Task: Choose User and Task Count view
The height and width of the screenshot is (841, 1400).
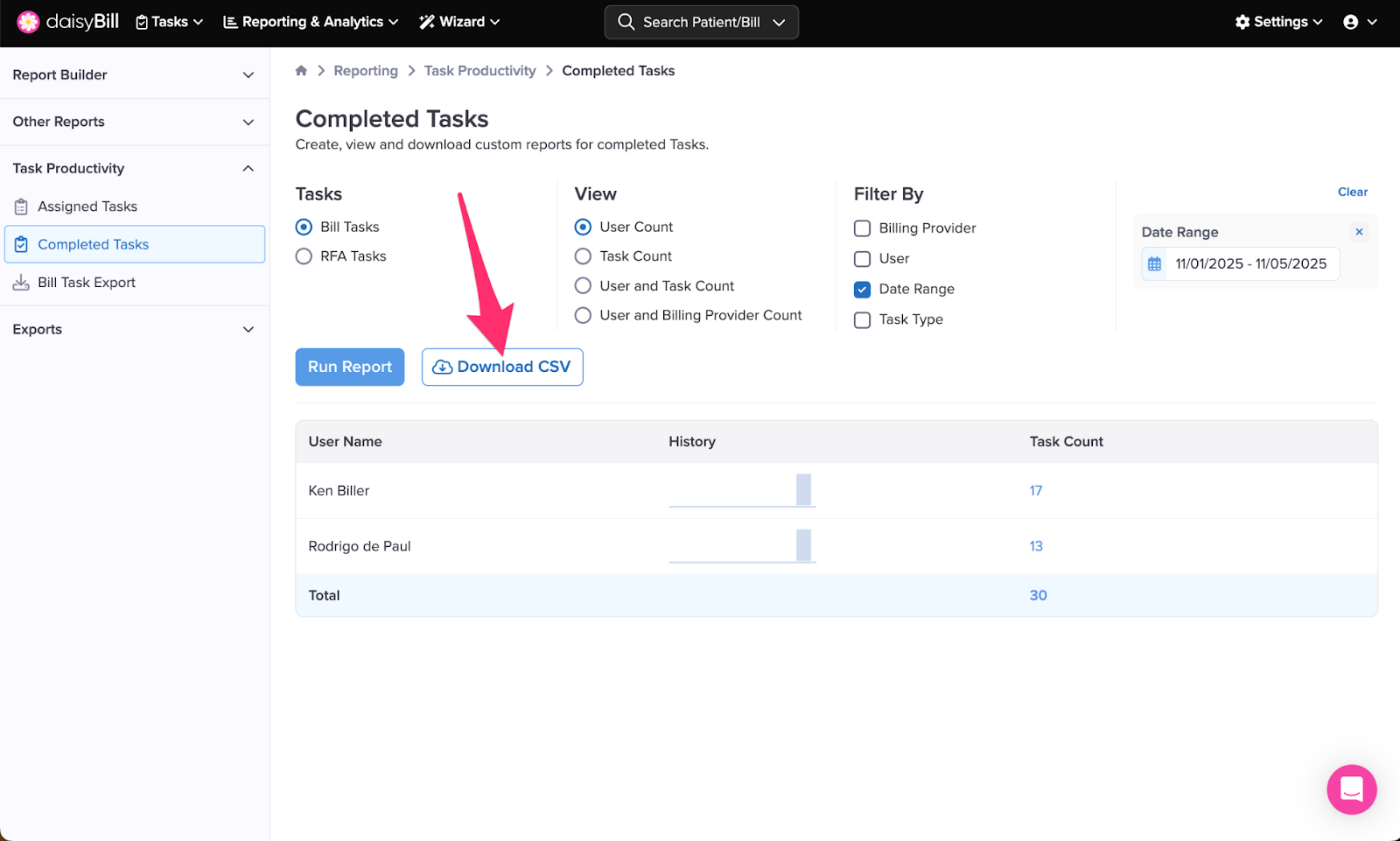Action: click(583, 286)
